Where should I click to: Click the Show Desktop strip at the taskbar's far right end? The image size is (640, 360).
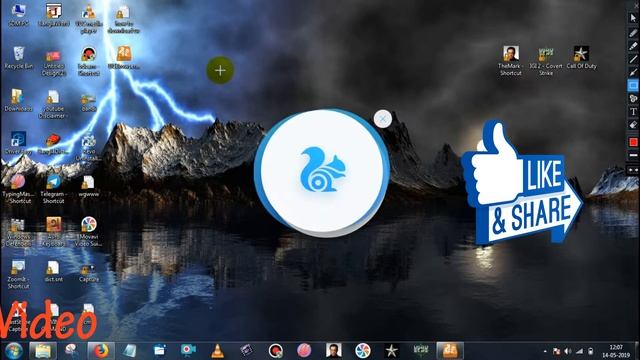coord(636,351)
